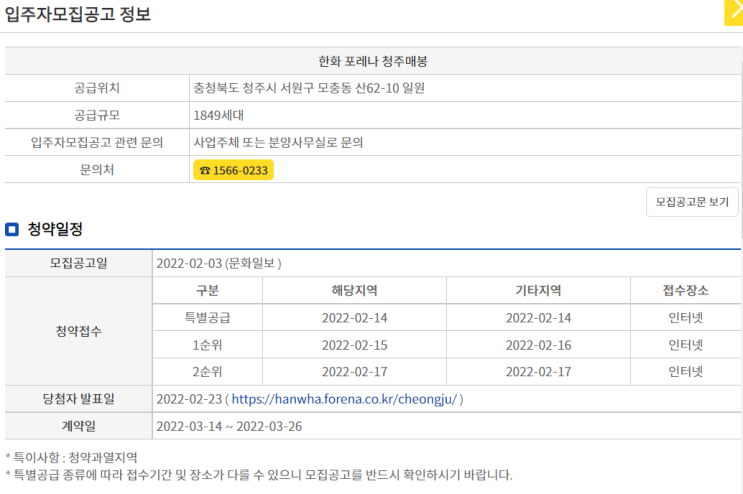
Task: Select the 공급위치 label cell
Action: point(97,88)
